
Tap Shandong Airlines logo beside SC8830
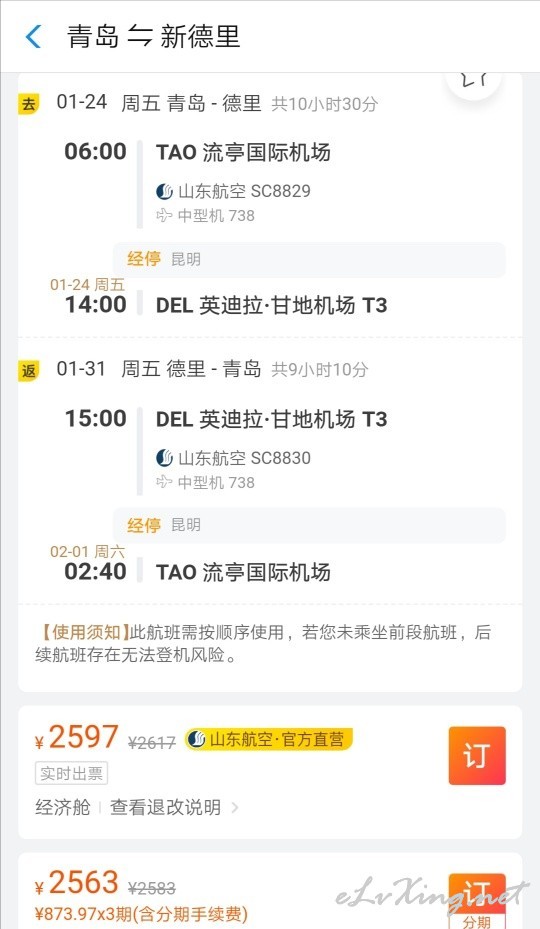(164, 458)
